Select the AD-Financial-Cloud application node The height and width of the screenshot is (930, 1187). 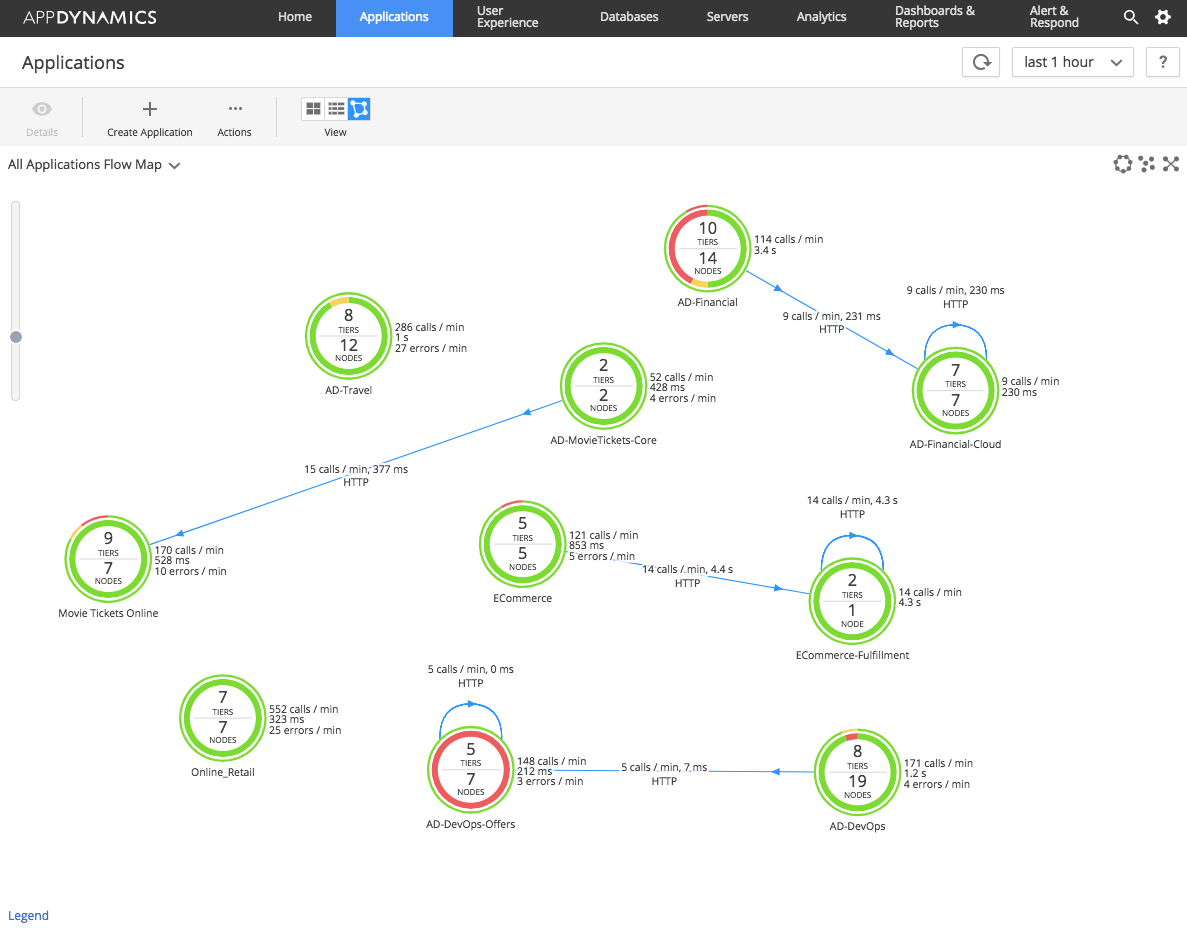coord(955,390)
